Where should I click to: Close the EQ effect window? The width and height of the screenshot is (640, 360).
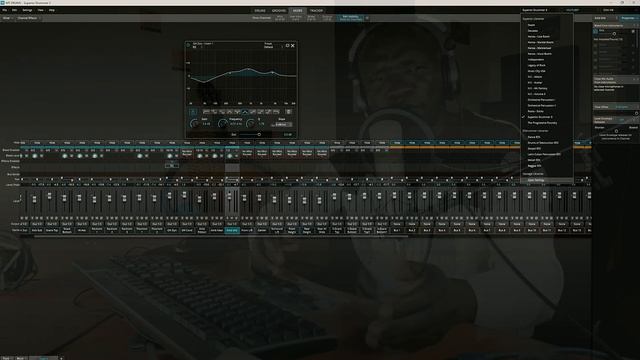pyautogui.click(x=293, y=45)
